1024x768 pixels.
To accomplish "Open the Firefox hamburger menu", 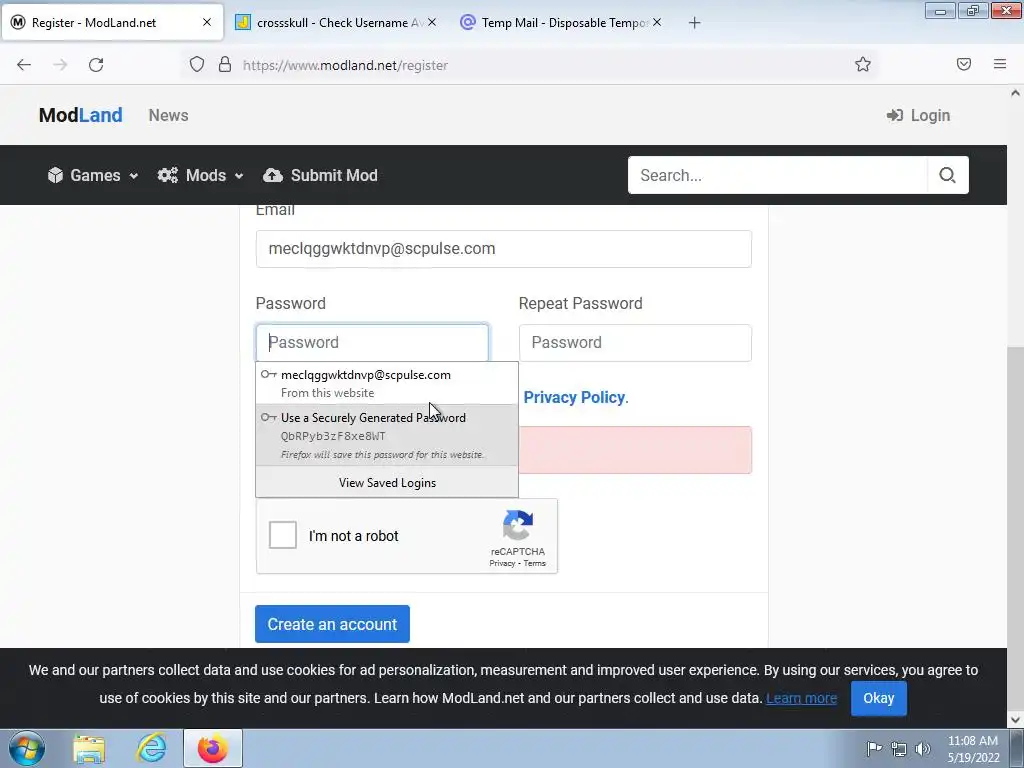I will click(1000, 64).
